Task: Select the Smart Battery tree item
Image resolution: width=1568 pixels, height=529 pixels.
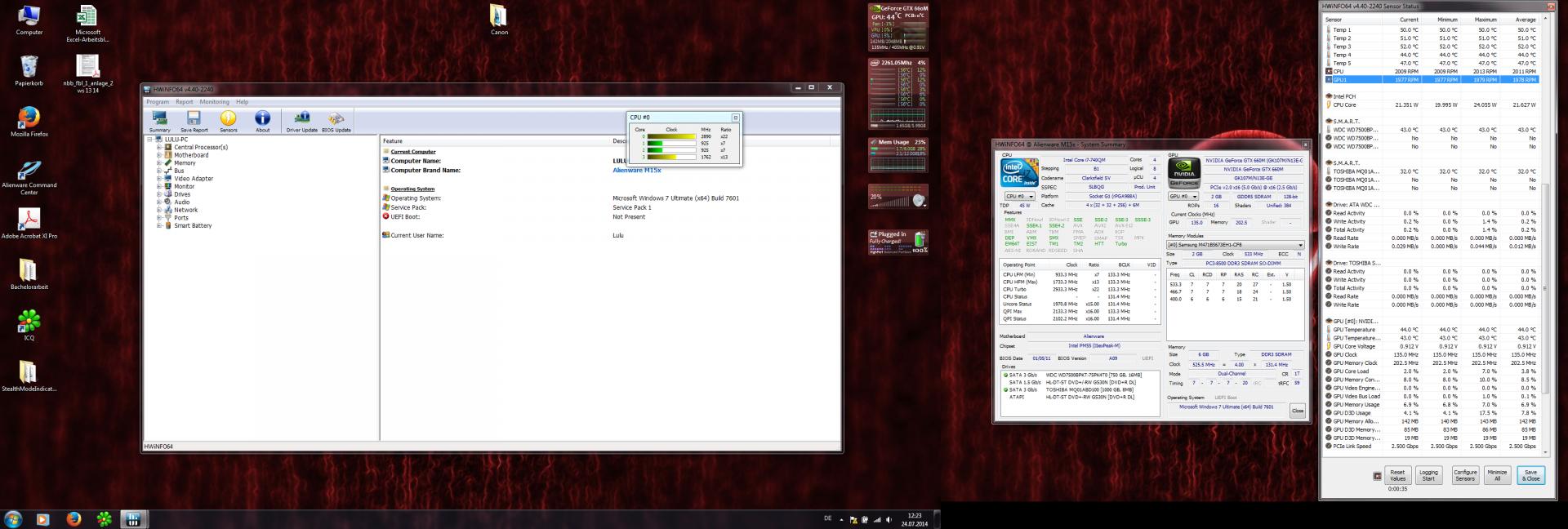Action: click(193, 226)
